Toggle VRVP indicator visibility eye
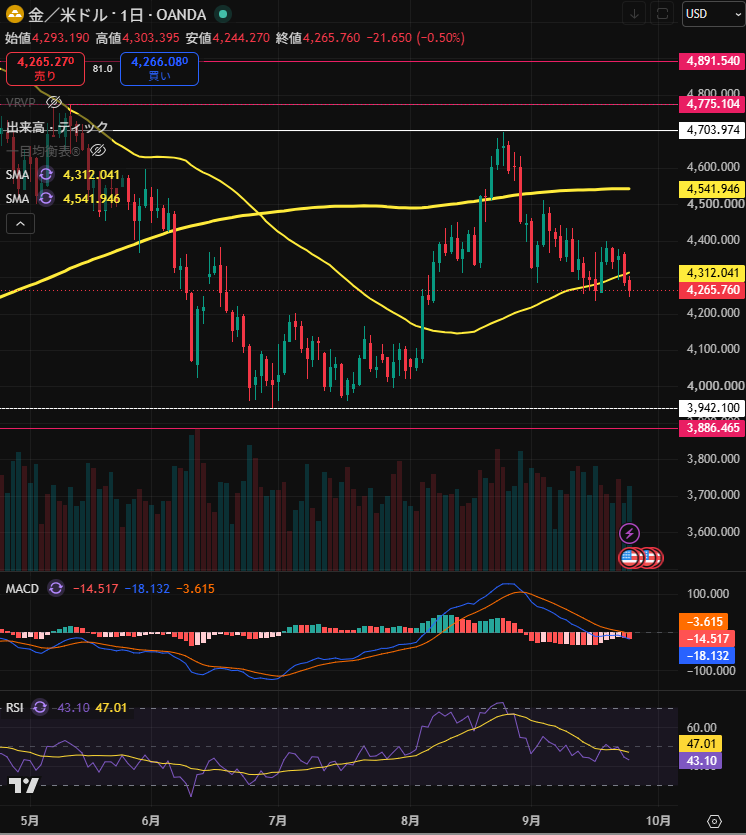The height and width of the screenshot is (835, 746). (x=54, y=102)
